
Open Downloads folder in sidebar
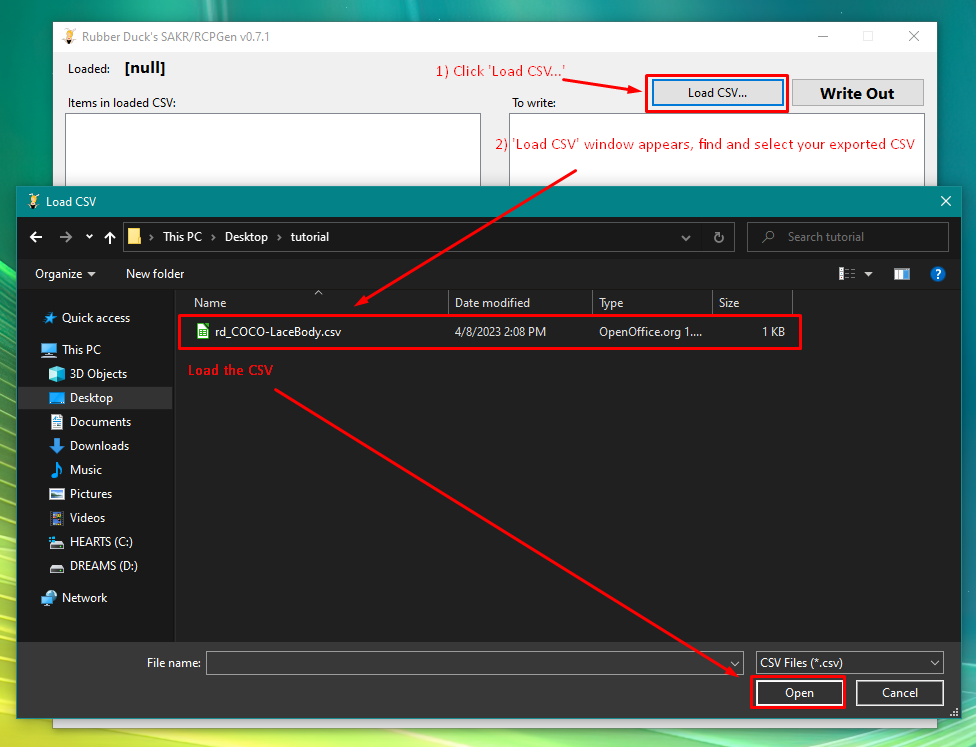(100, 446)
